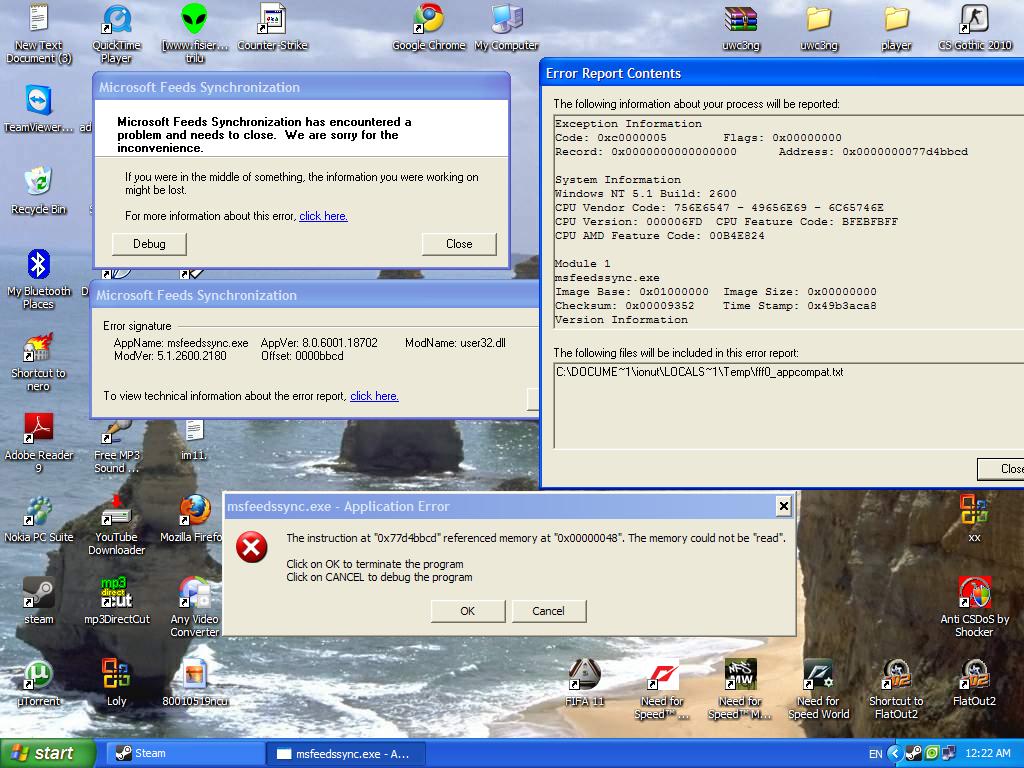Image resolution: width=1024 pixels, height=768 pixels.
Task: Launch Shortcut to nero
Action: (39, 361)
